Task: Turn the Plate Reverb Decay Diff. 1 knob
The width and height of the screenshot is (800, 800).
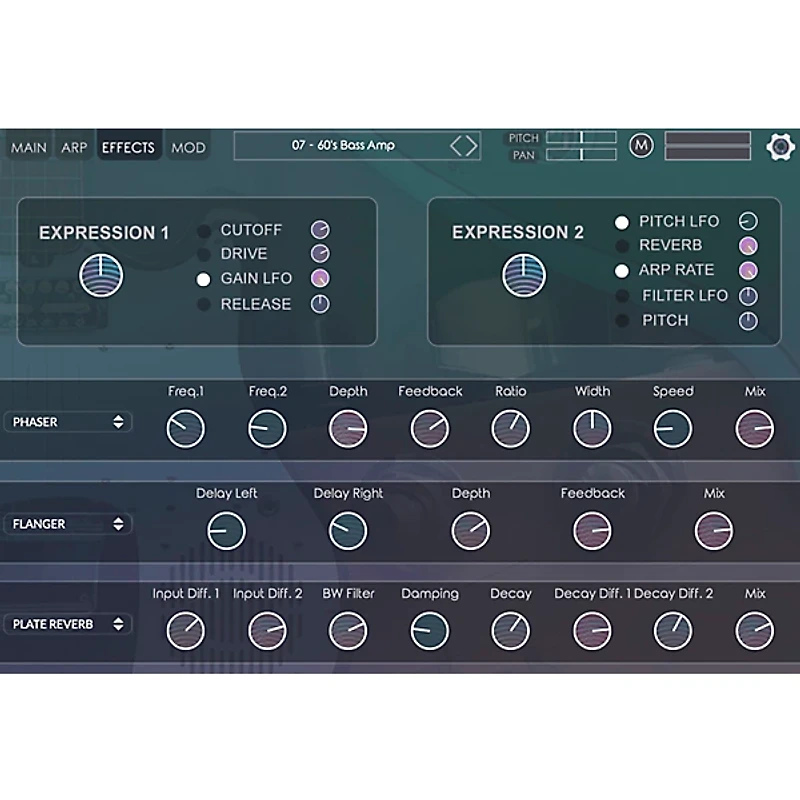Action: [591, 630]
